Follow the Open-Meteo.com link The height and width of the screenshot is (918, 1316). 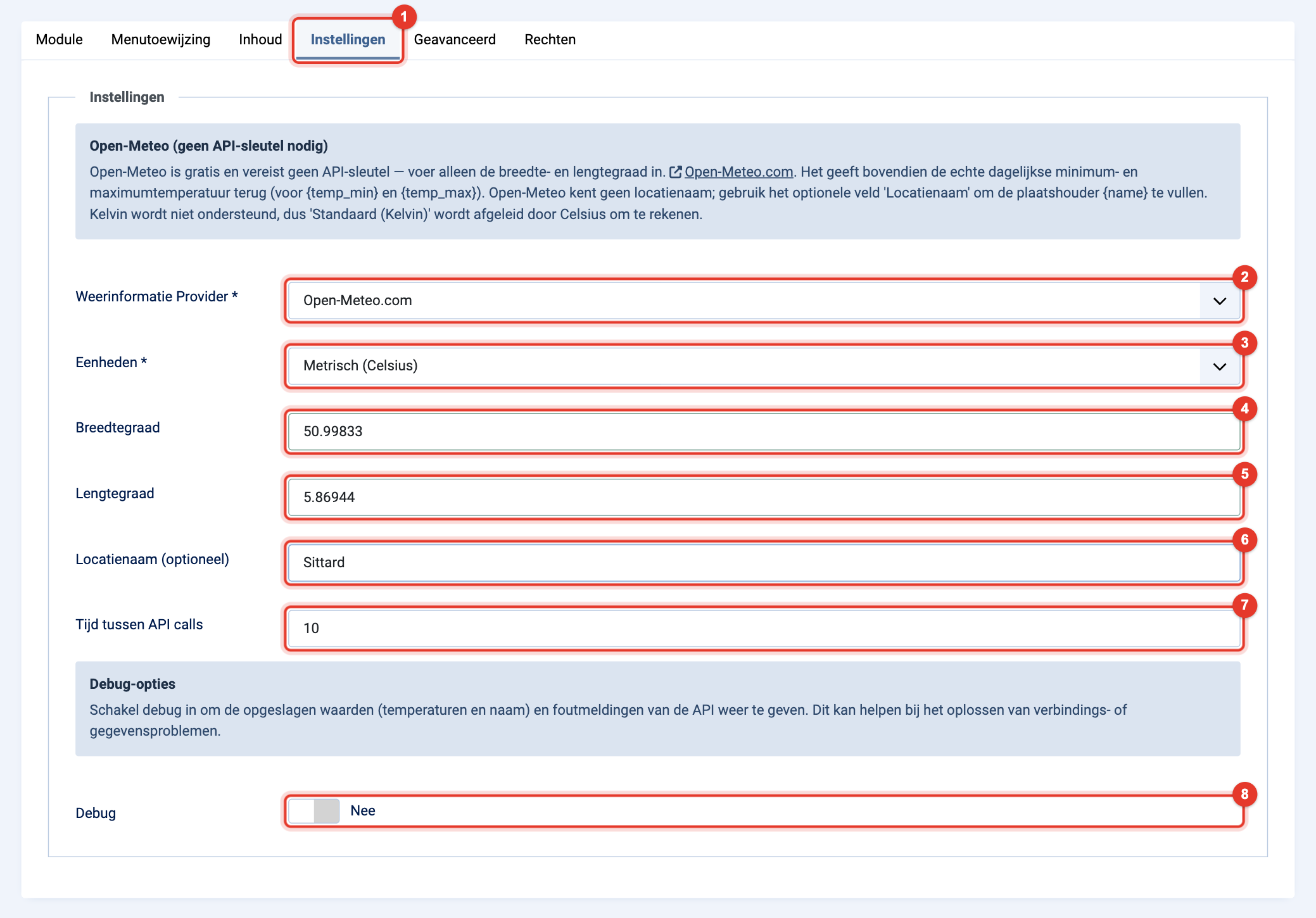(x=738, y=172)
